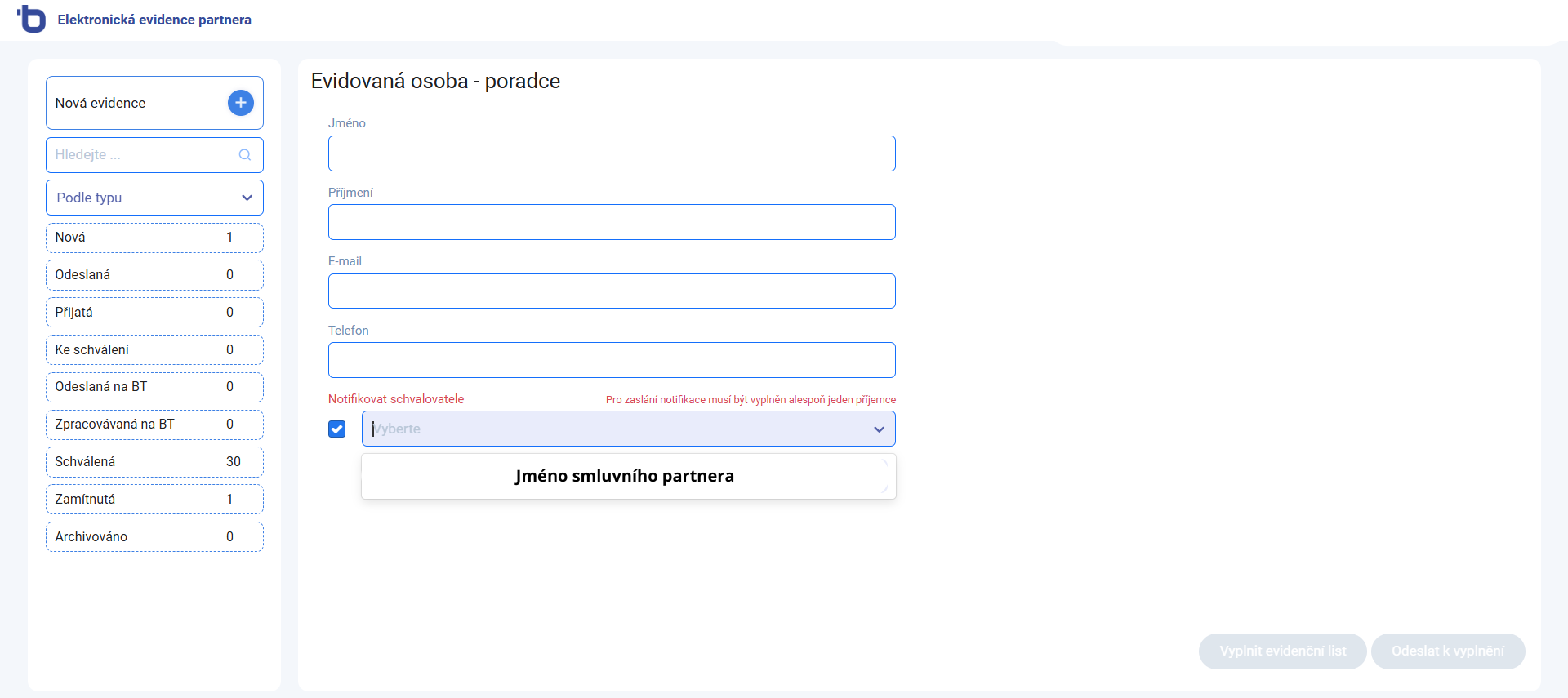Click into the Příjmení field
The height and width of the screenshot is (698, 1568).
(x=612, y=222)
